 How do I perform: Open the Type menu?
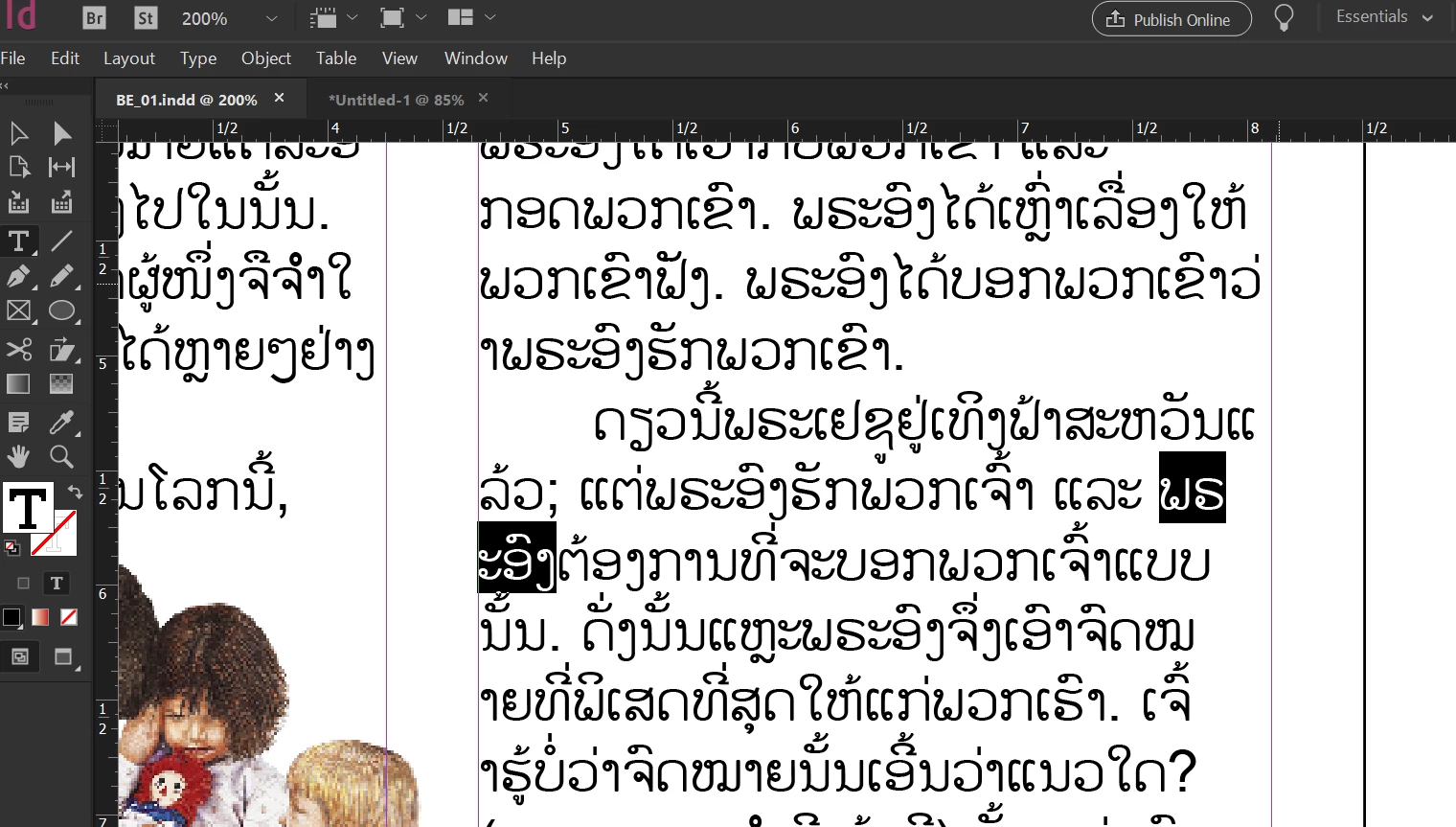[198, 58]
